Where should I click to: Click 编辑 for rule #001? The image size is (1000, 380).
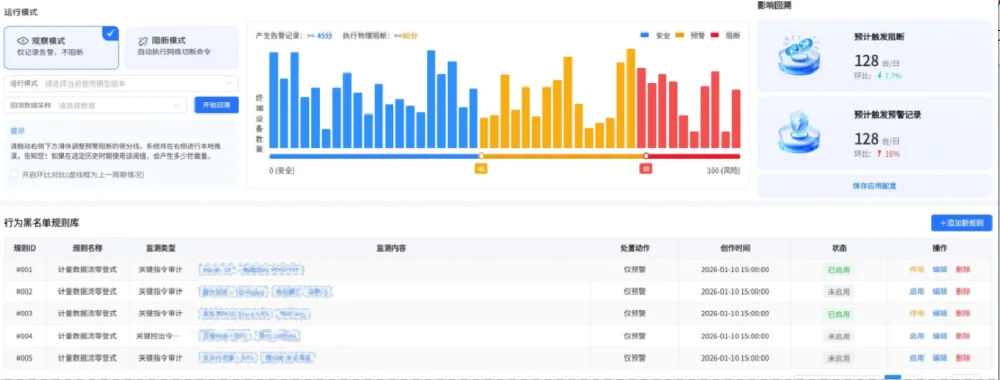tap(939, 270)
